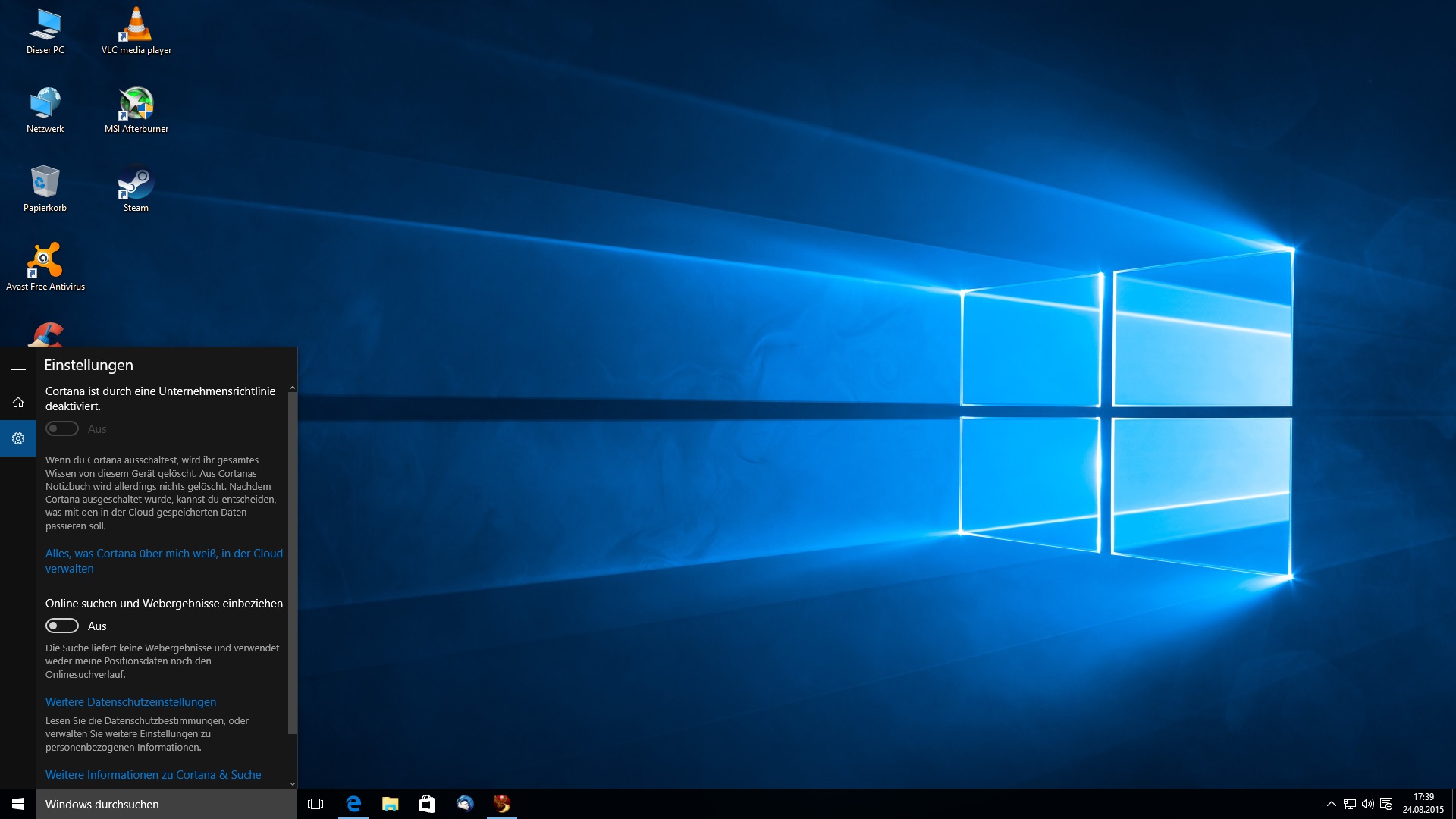Open the Action Center notification icon
Screen dimensions: 1456x819
pyautogui.click(x=1386, y=804)
